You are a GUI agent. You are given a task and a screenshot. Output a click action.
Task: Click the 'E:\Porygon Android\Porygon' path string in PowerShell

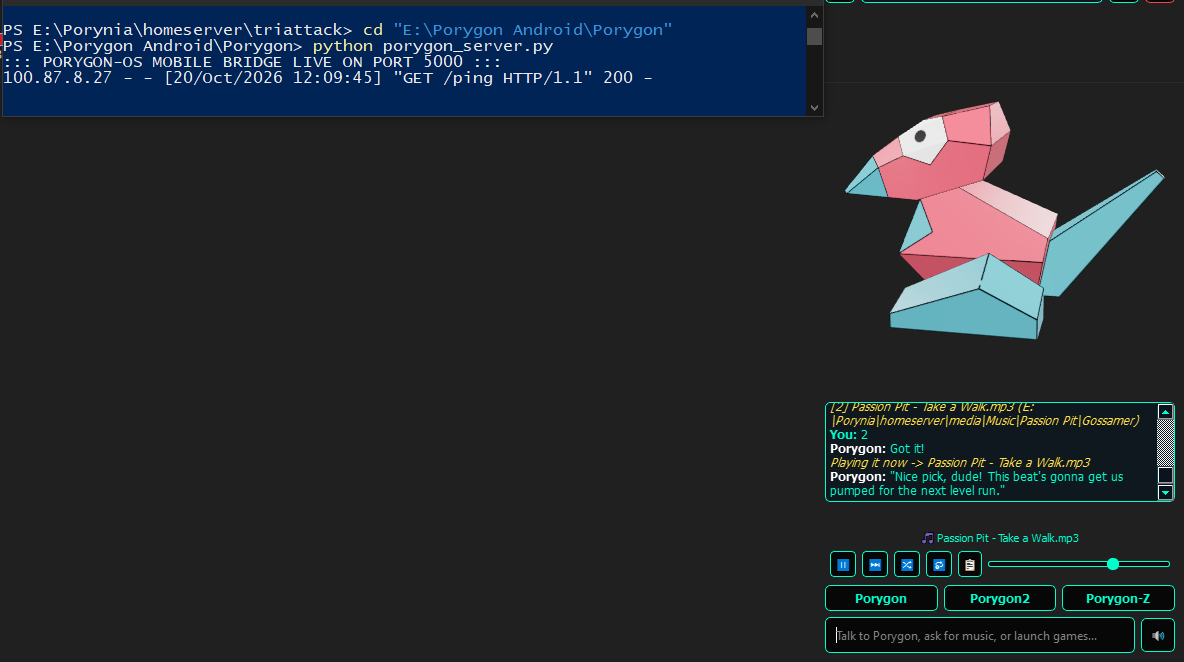[x=532, y=30]
